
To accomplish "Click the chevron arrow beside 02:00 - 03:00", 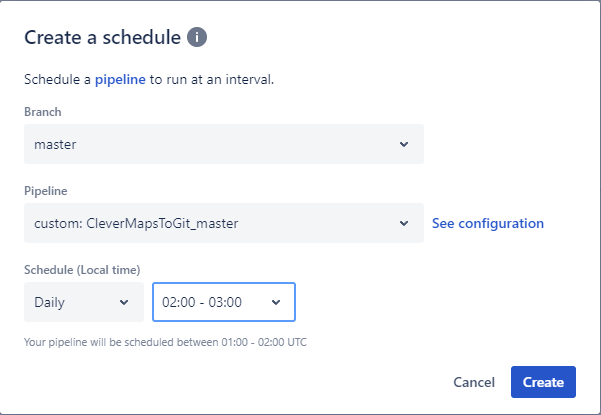I will (x=275, y=302).
